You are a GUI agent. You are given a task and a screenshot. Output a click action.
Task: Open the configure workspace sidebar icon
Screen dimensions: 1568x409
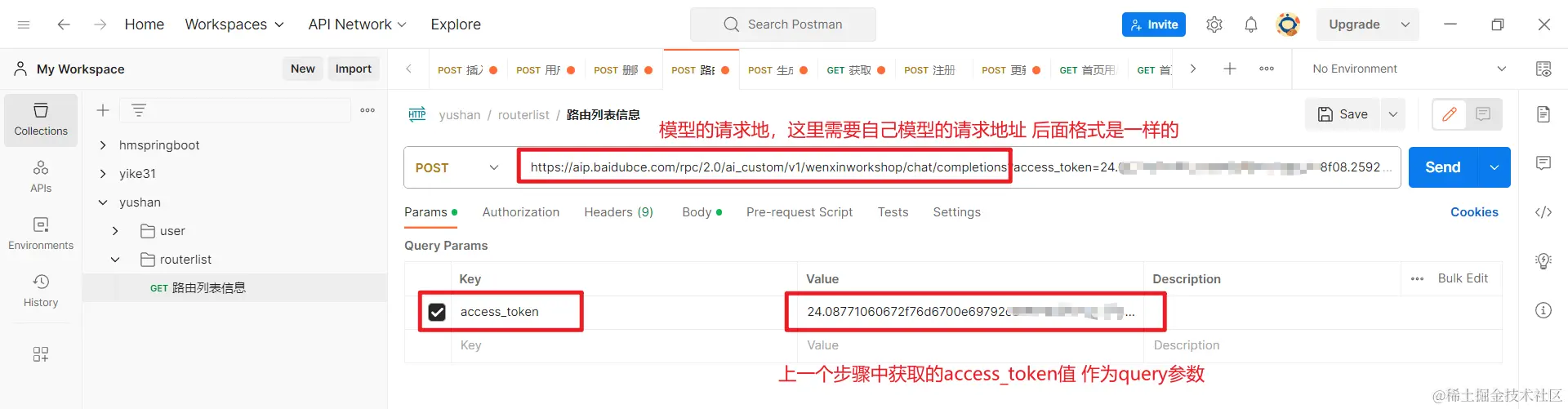[41, 354]
